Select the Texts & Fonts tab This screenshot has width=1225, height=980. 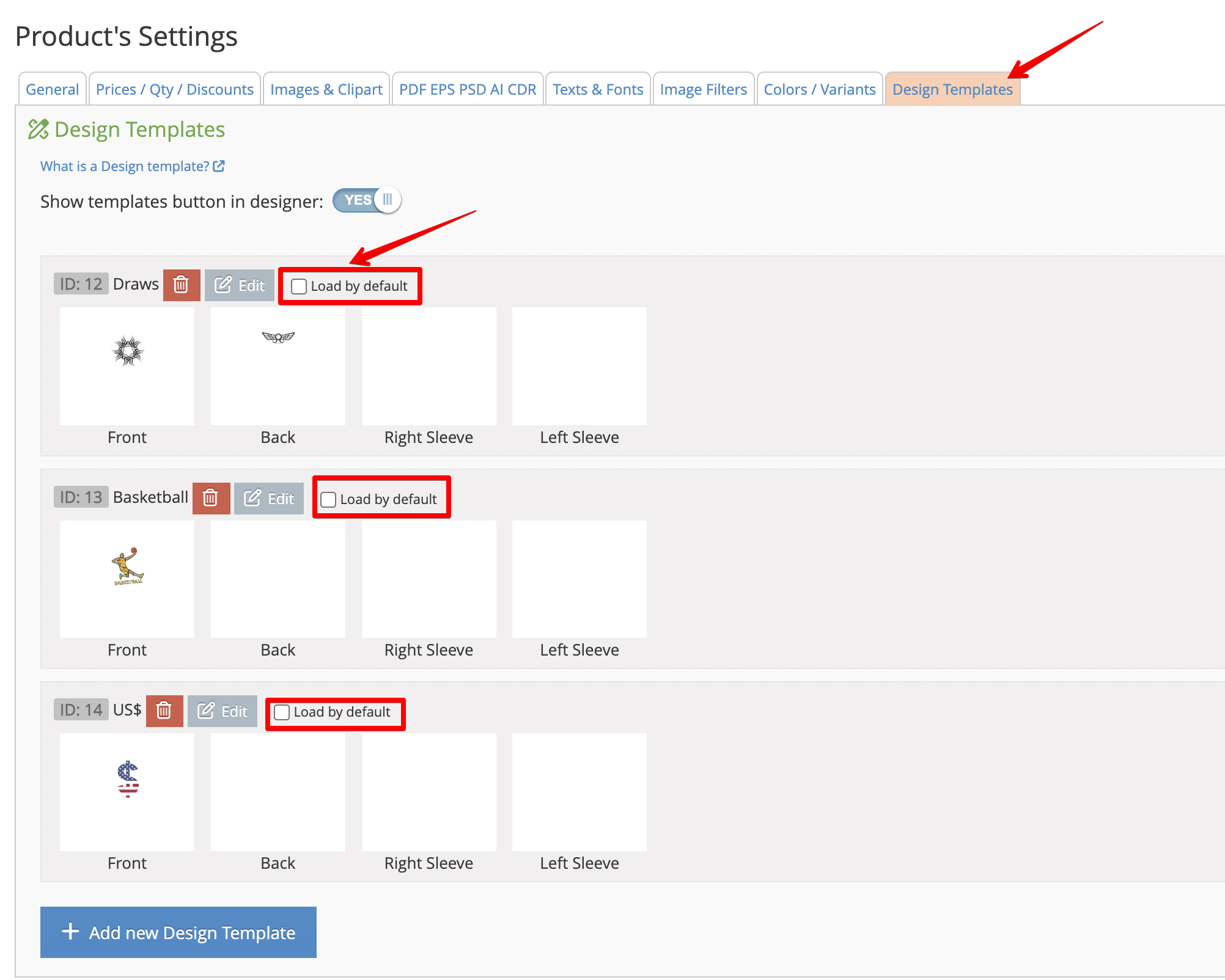(x=598, y=89)
